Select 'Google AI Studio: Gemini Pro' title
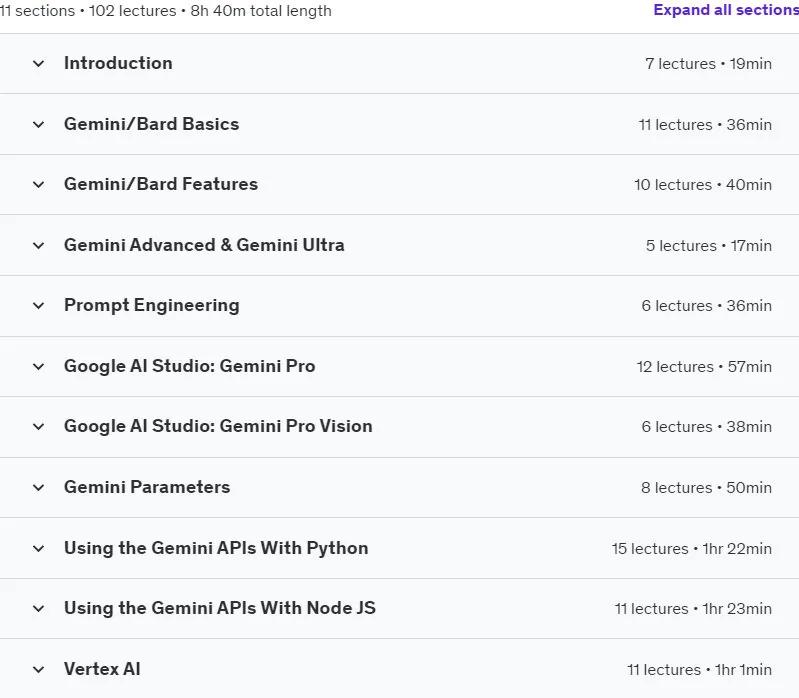Image resolution: width=799 pixels, height=698 pixels. coord(190,366)
